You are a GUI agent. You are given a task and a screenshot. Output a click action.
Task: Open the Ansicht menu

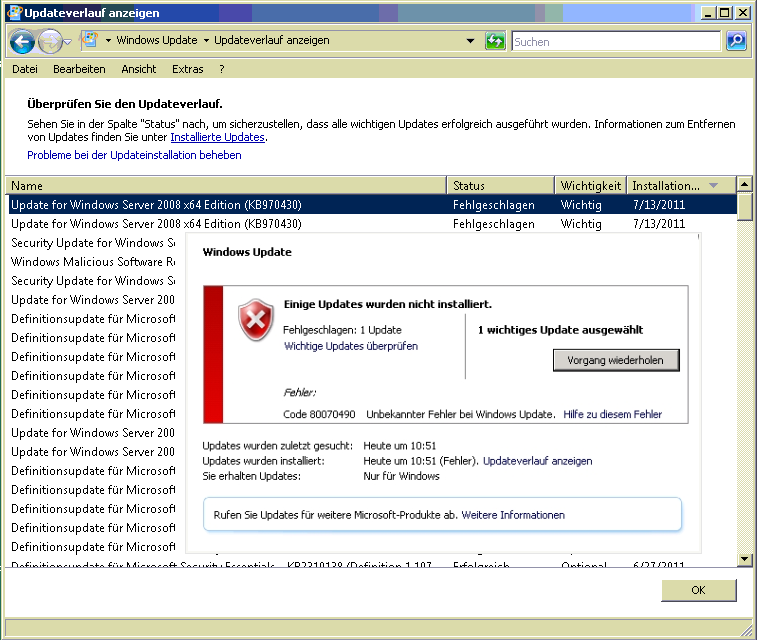tap(139, 69)
